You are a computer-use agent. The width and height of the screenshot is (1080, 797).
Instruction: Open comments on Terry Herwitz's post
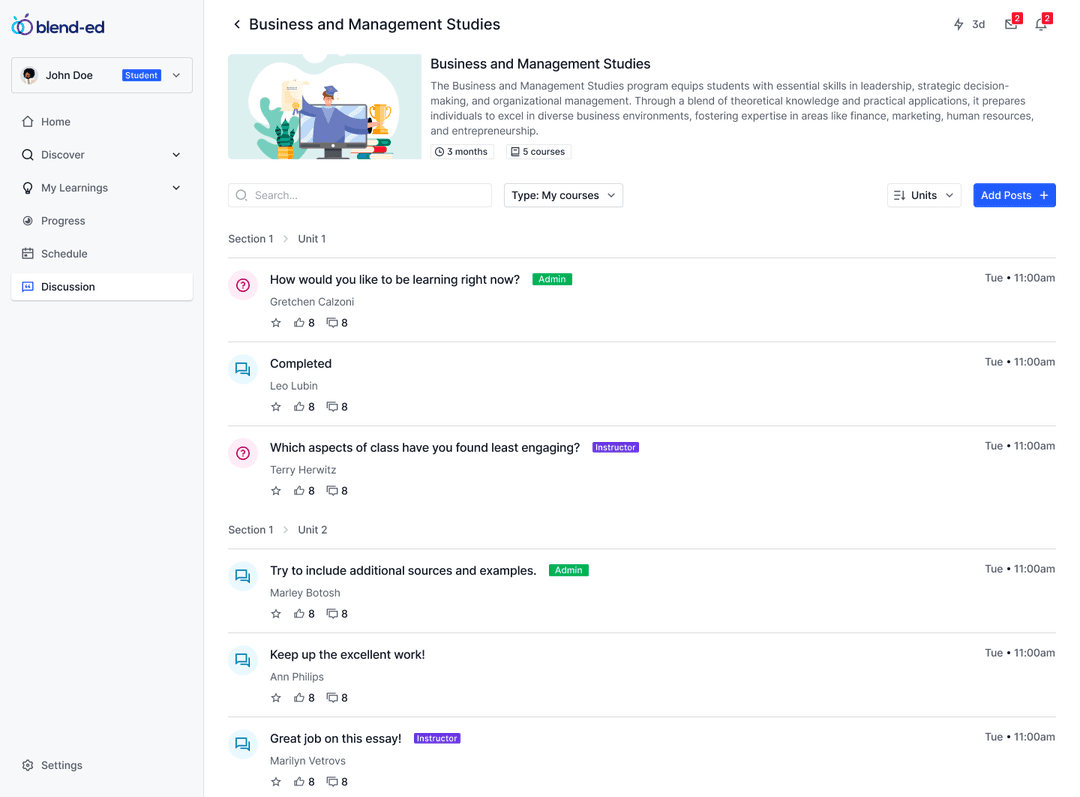click(x=337, y=491)
